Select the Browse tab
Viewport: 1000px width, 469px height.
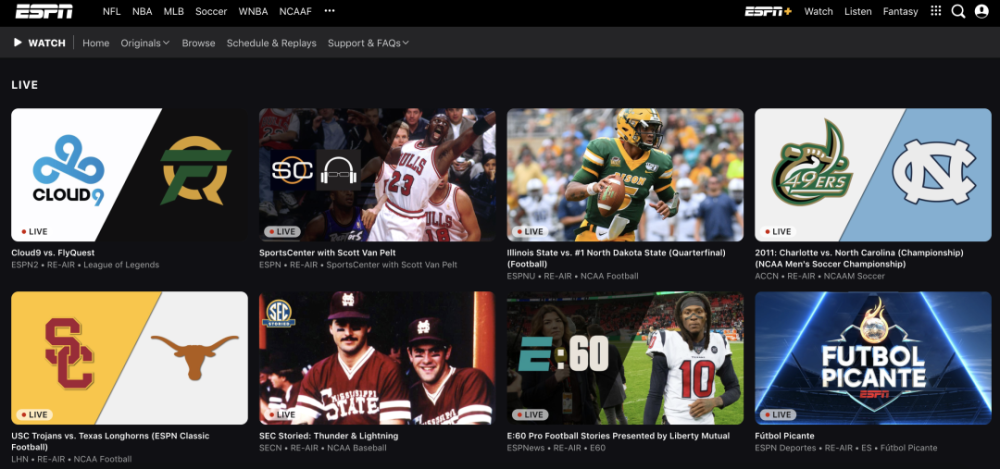[198, 43]
